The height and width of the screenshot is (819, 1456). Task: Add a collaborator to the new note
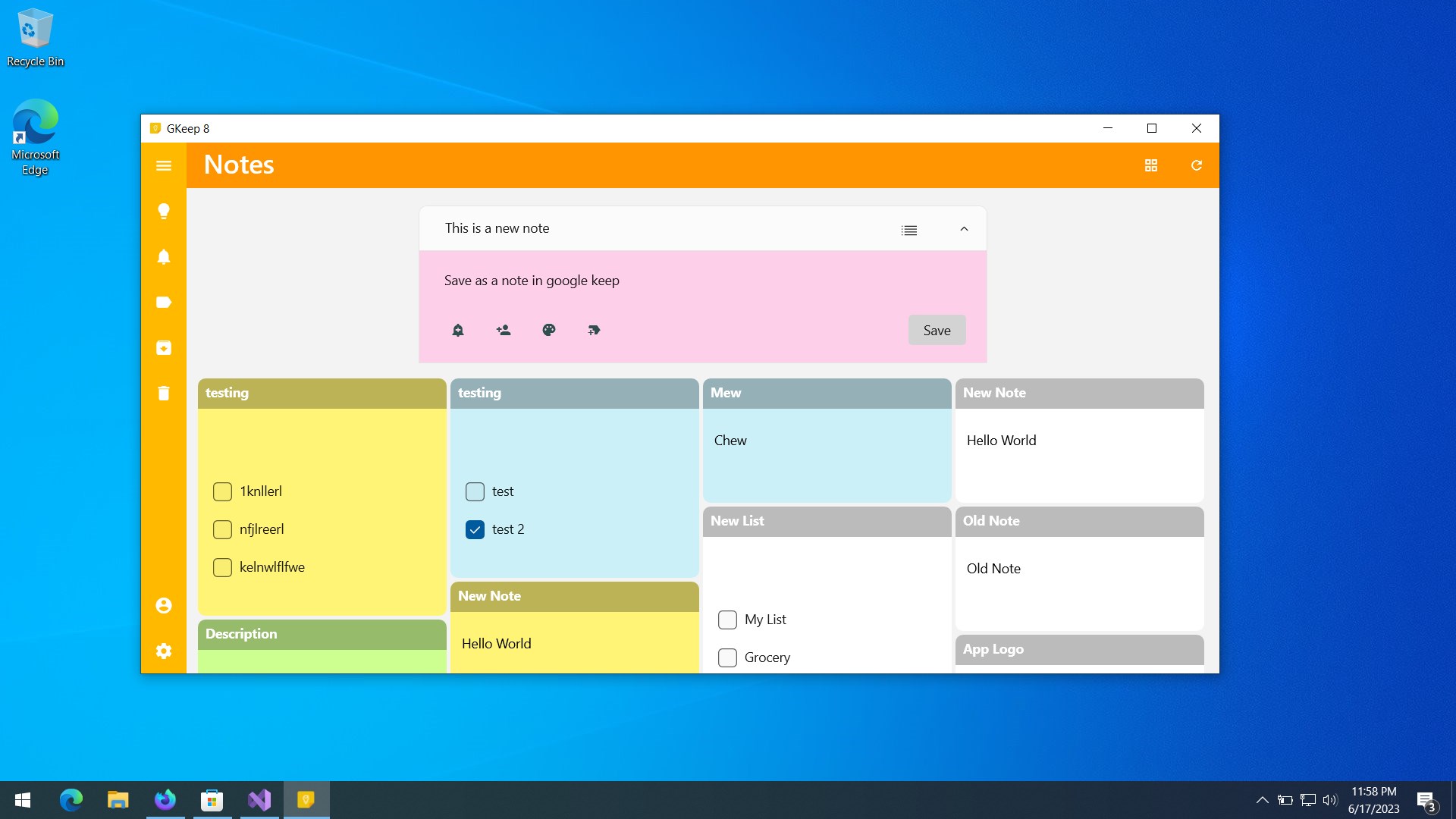504,330
